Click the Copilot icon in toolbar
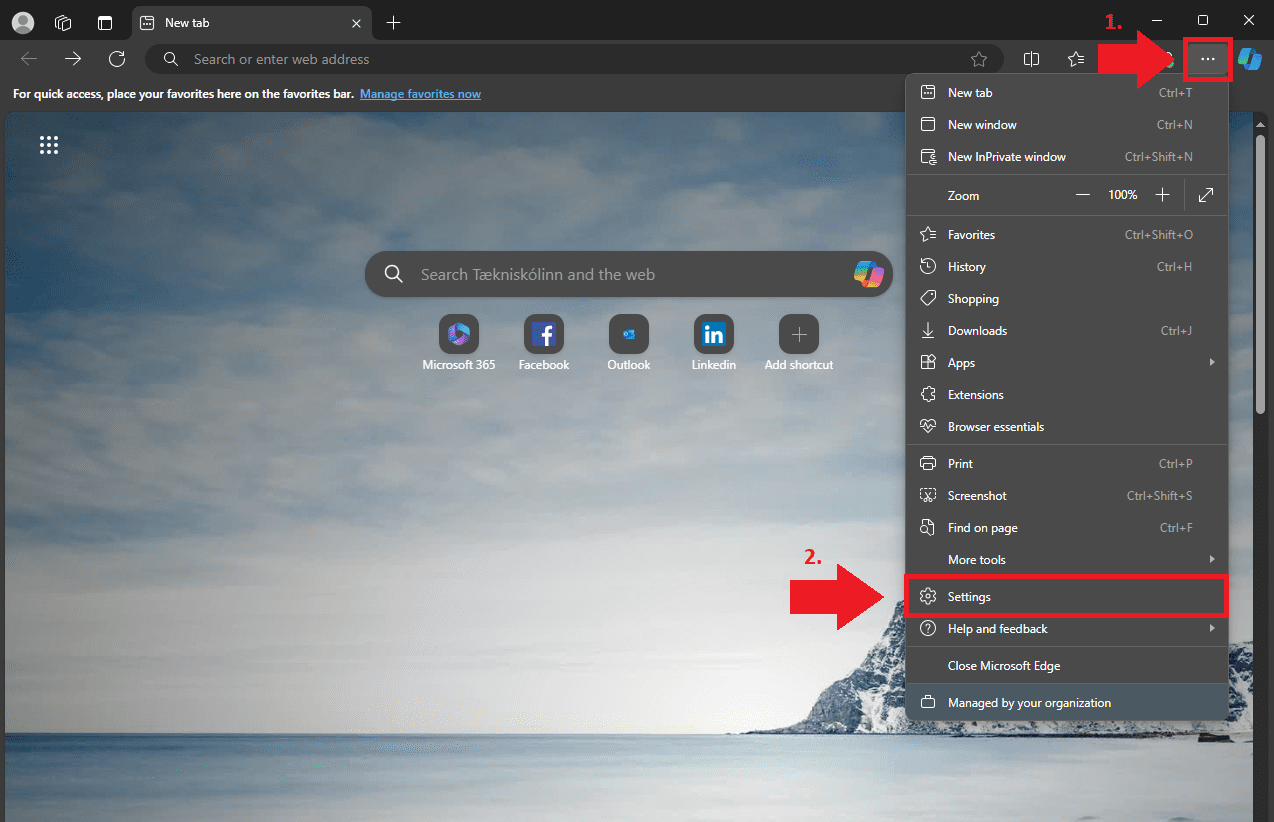The height and width of the screenshot is (822, 1274). click(1249, 59)
